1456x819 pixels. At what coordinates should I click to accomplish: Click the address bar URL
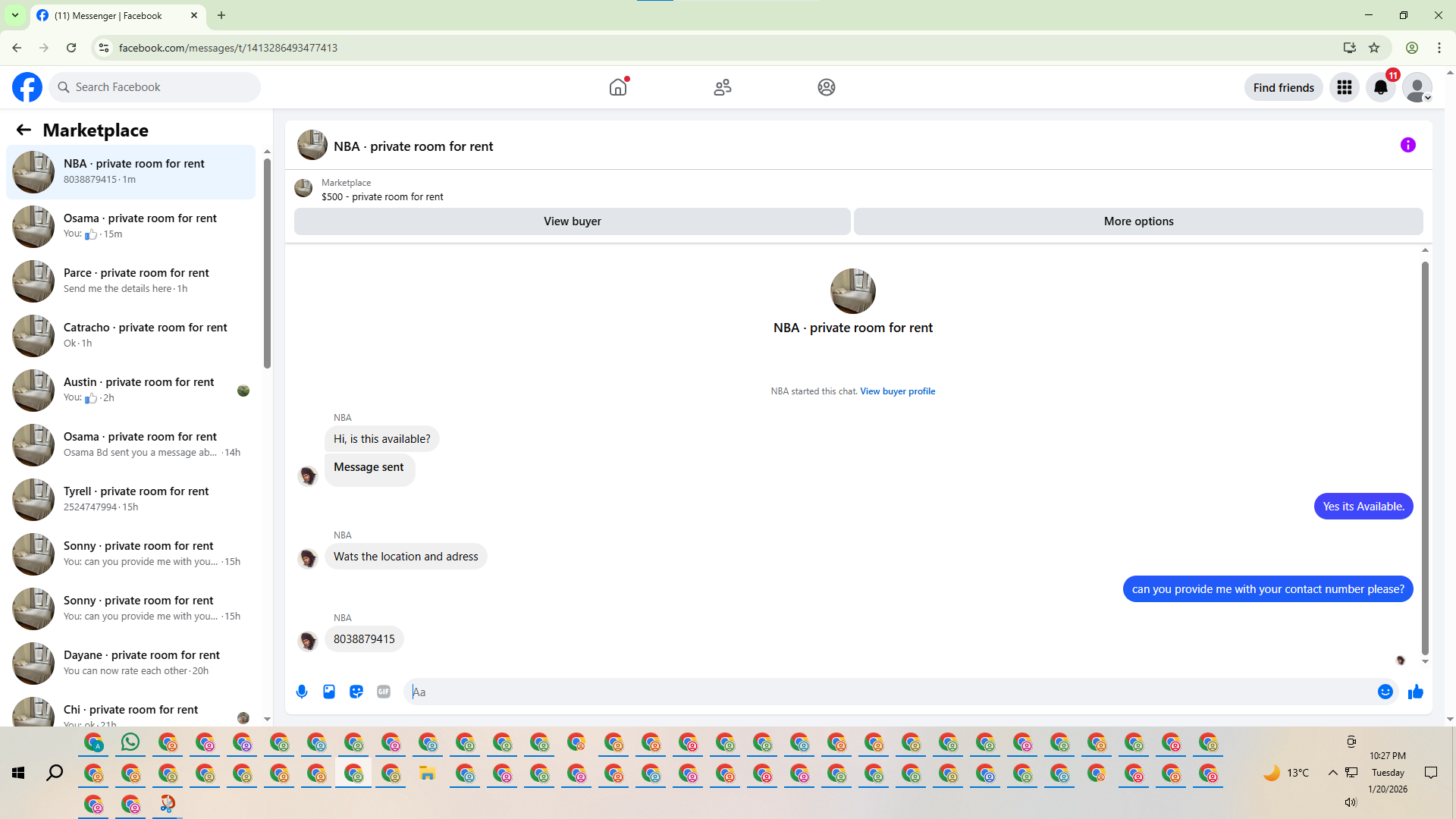coord(228,48)
